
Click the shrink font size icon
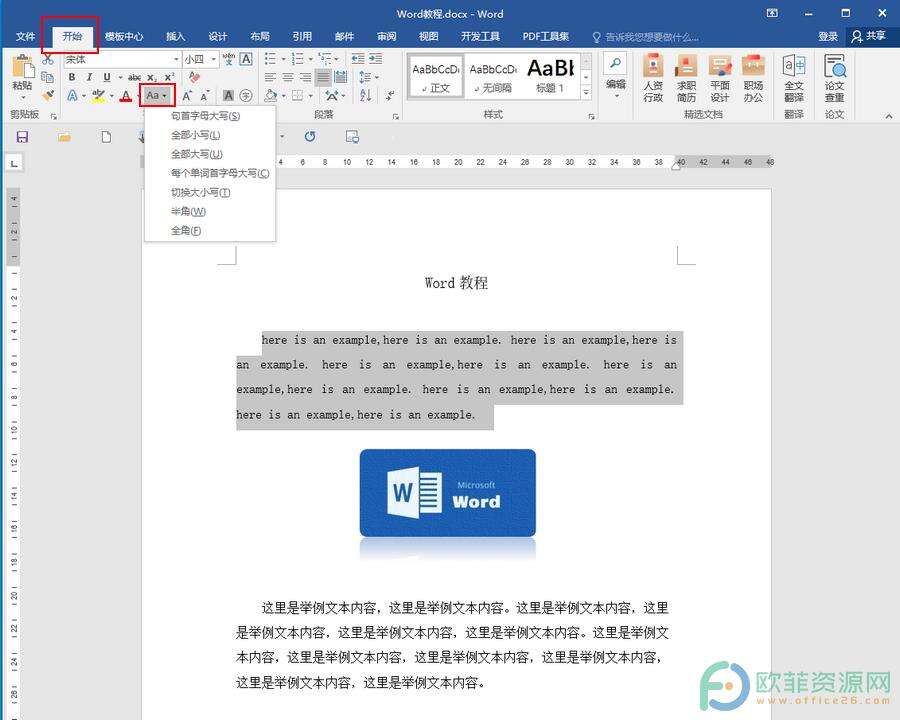[204, 96]
